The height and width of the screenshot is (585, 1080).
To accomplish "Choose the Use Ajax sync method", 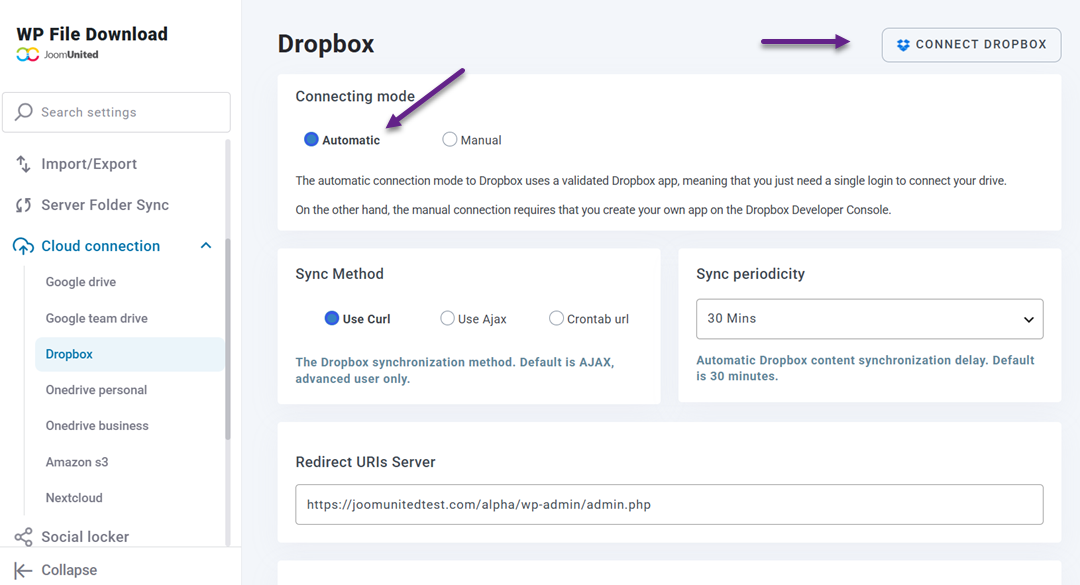I will click(x=448, y=318).
